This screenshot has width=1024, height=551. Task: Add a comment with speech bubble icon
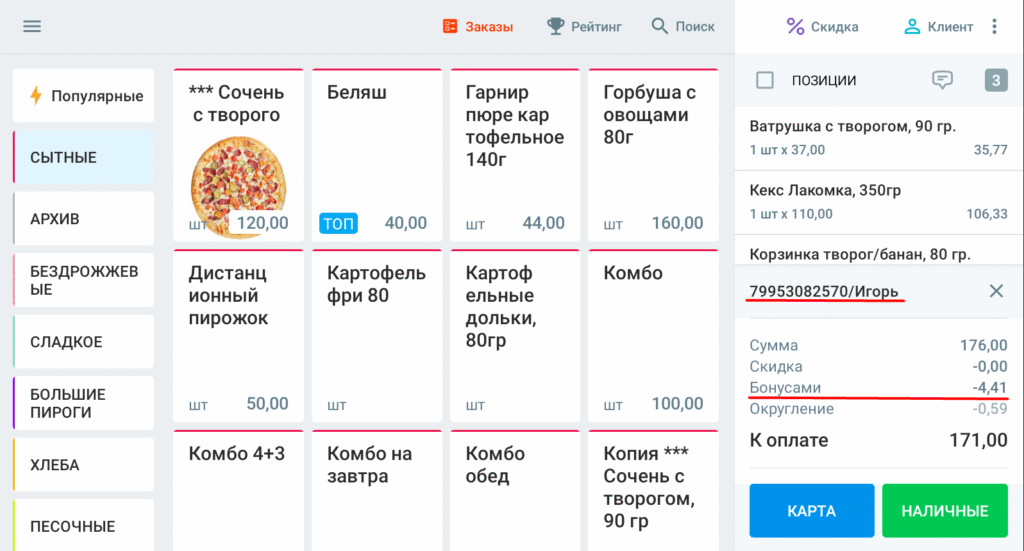pos(942,80)
